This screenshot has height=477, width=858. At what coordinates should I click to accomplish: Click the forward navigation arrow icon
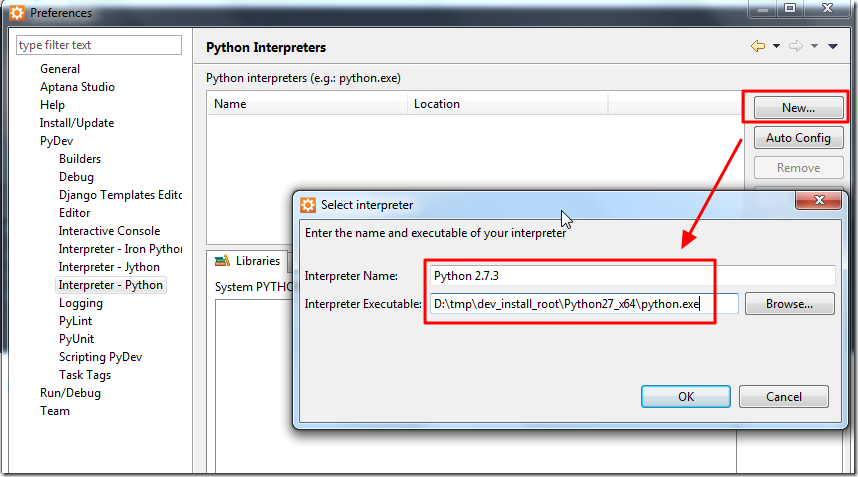[x=796, y=46]
